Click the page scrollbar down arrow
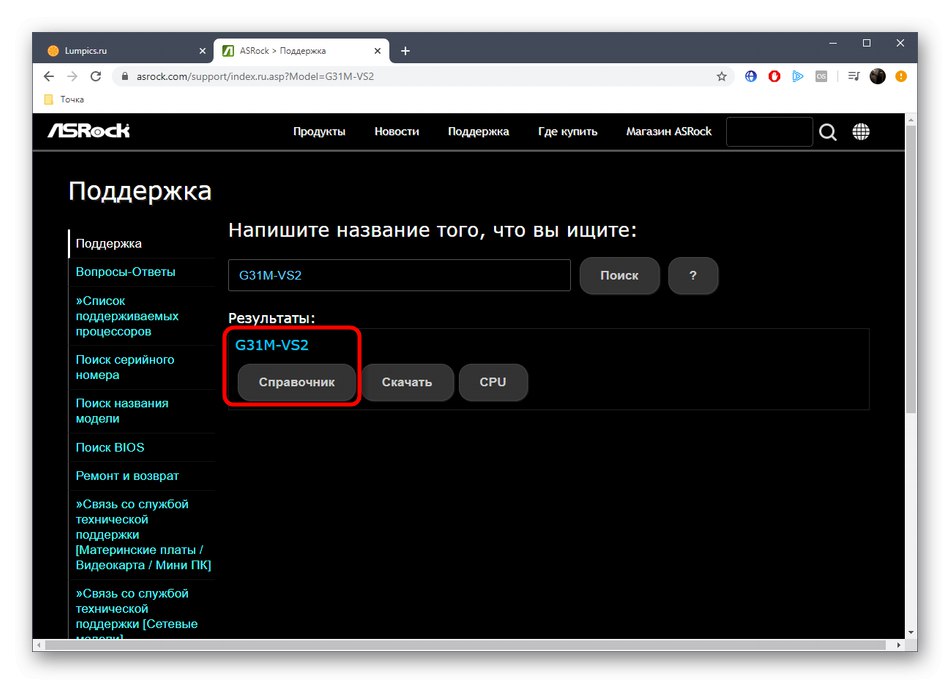The image size is (950, 684). (x=911, y=633)
